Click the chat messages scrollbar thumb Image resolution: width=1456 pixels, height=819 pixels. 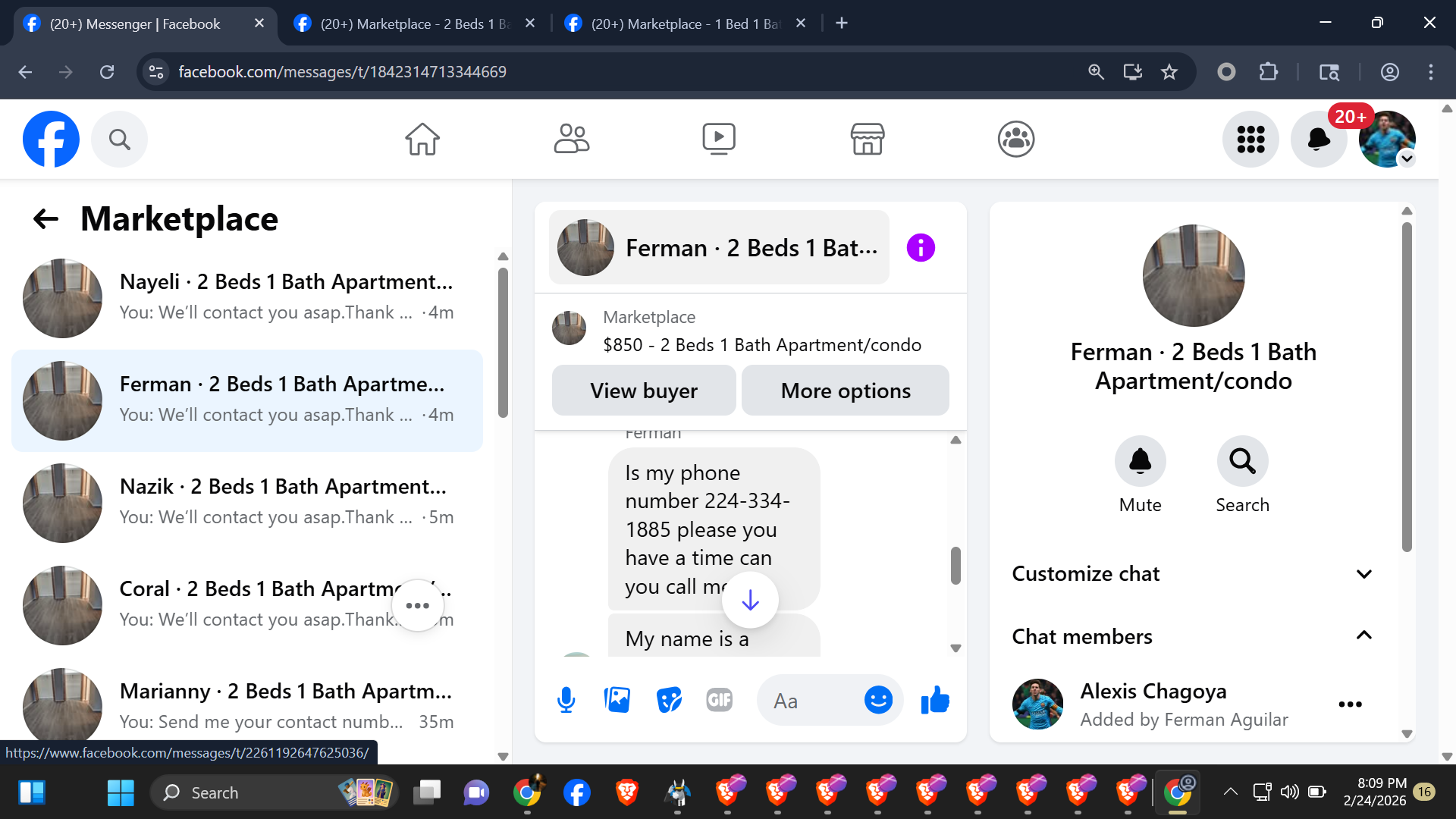tap(955, 566)
